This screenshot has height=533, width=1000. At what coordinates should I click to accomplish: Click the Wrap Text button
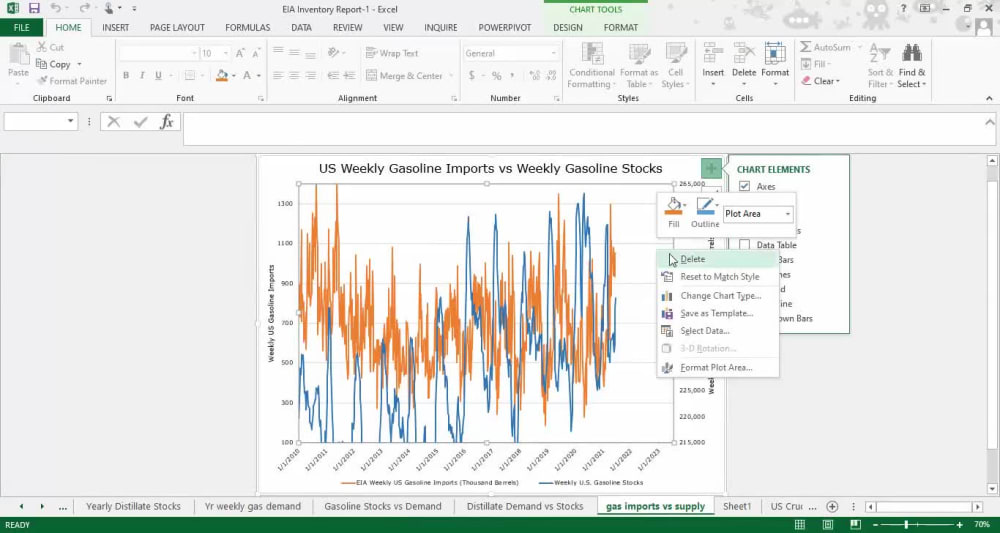392,54
